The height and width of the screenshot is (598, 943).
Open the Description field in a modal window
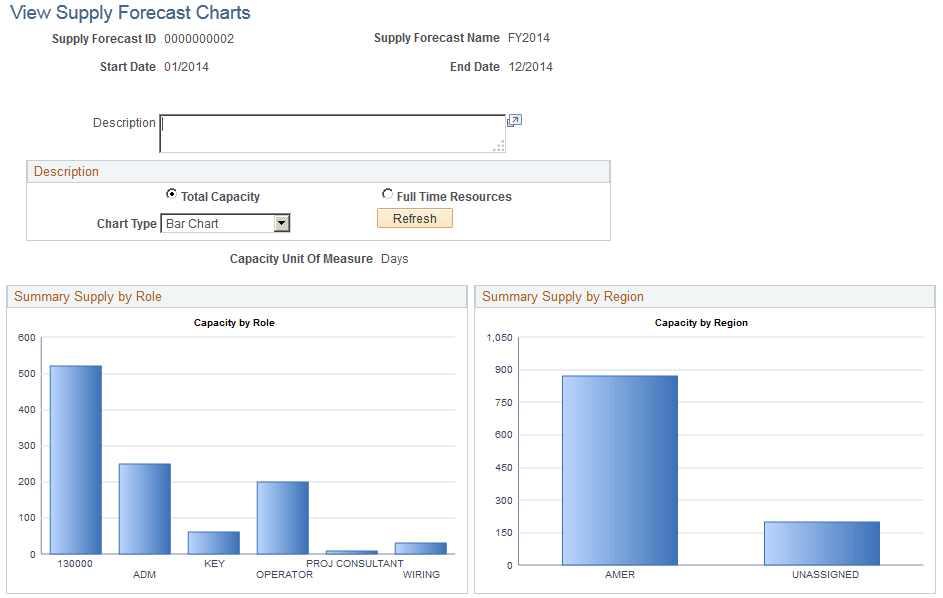point(514,120)
